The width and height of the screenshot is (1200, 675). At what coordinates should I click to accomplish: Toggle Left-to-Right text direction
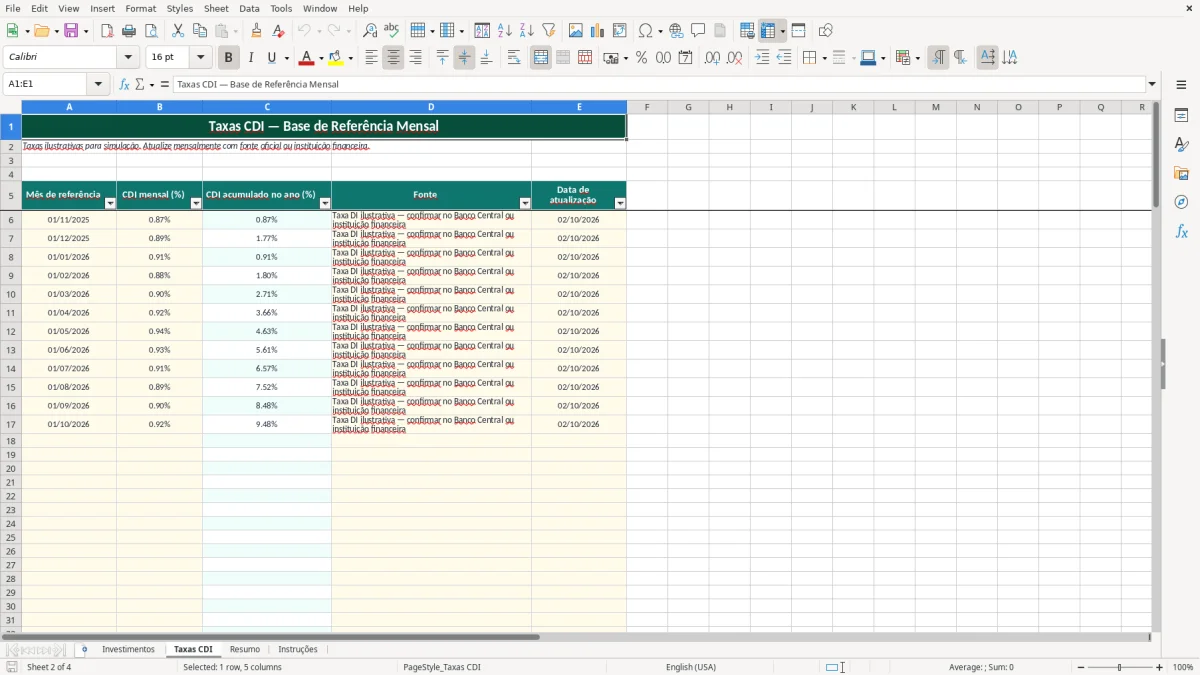938,58
